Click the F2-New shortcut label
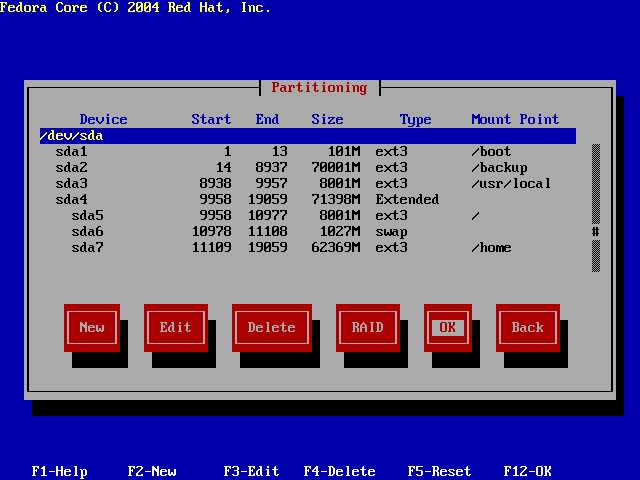This screenshot has width=640, height=480. (x=151, y=471)
